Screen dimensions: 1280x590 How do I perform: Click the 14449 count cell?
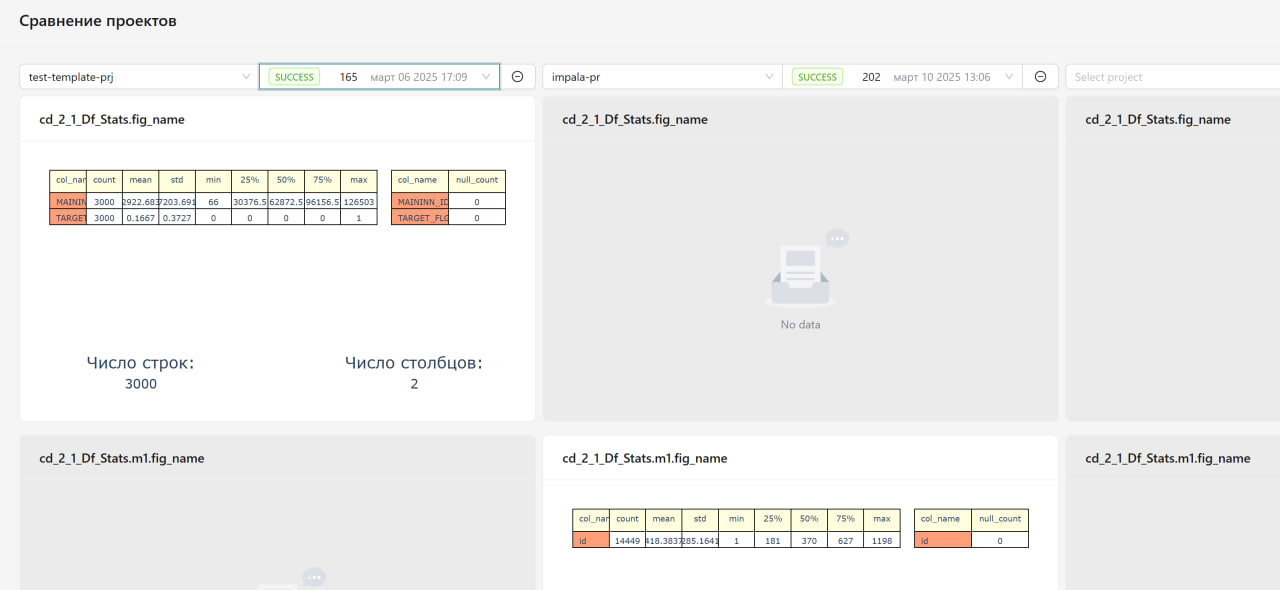628,540
